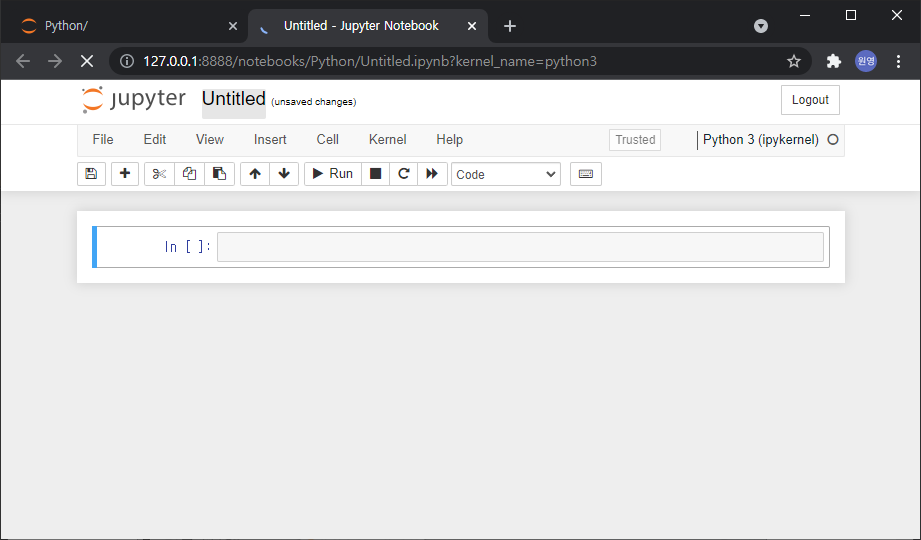Viewport: 921px width, 540px height.
Task: Click the browser forward arrow
Action: pyautogui.click(x=55, y=61)
